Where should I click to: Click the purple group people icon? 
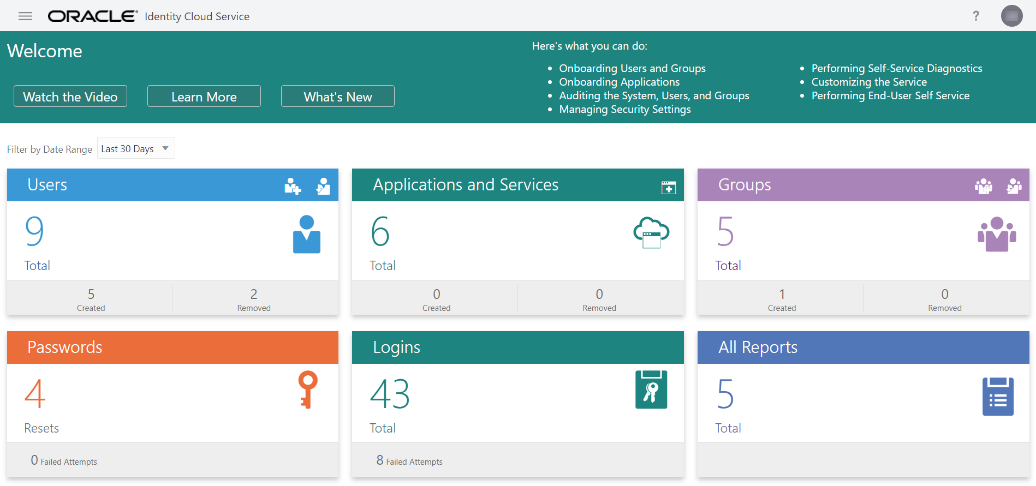pyautogui.click(x=996, y=234)
